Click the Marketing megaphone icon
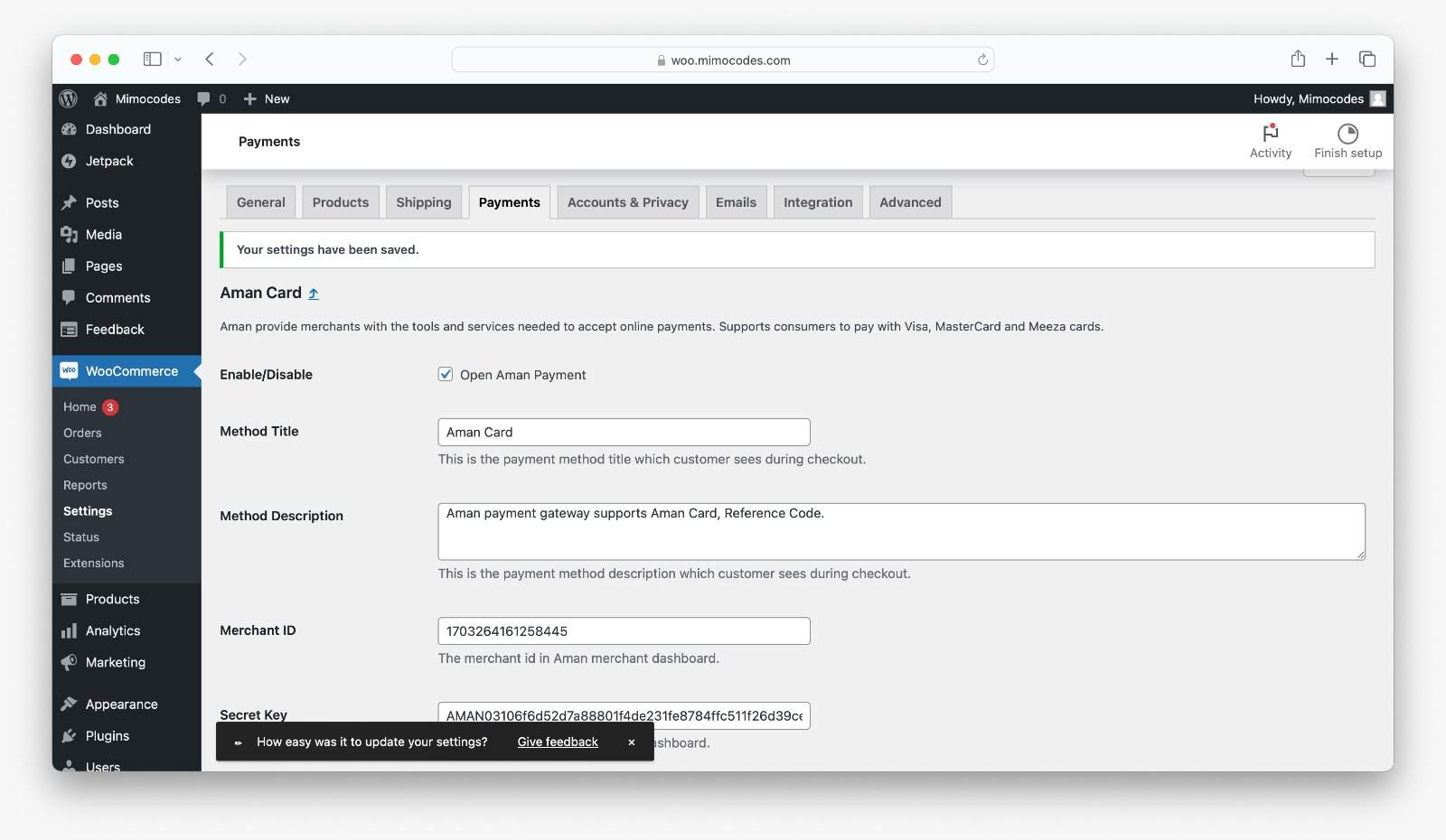This screenshot has height=840, width=1446. tap(69, 662)
